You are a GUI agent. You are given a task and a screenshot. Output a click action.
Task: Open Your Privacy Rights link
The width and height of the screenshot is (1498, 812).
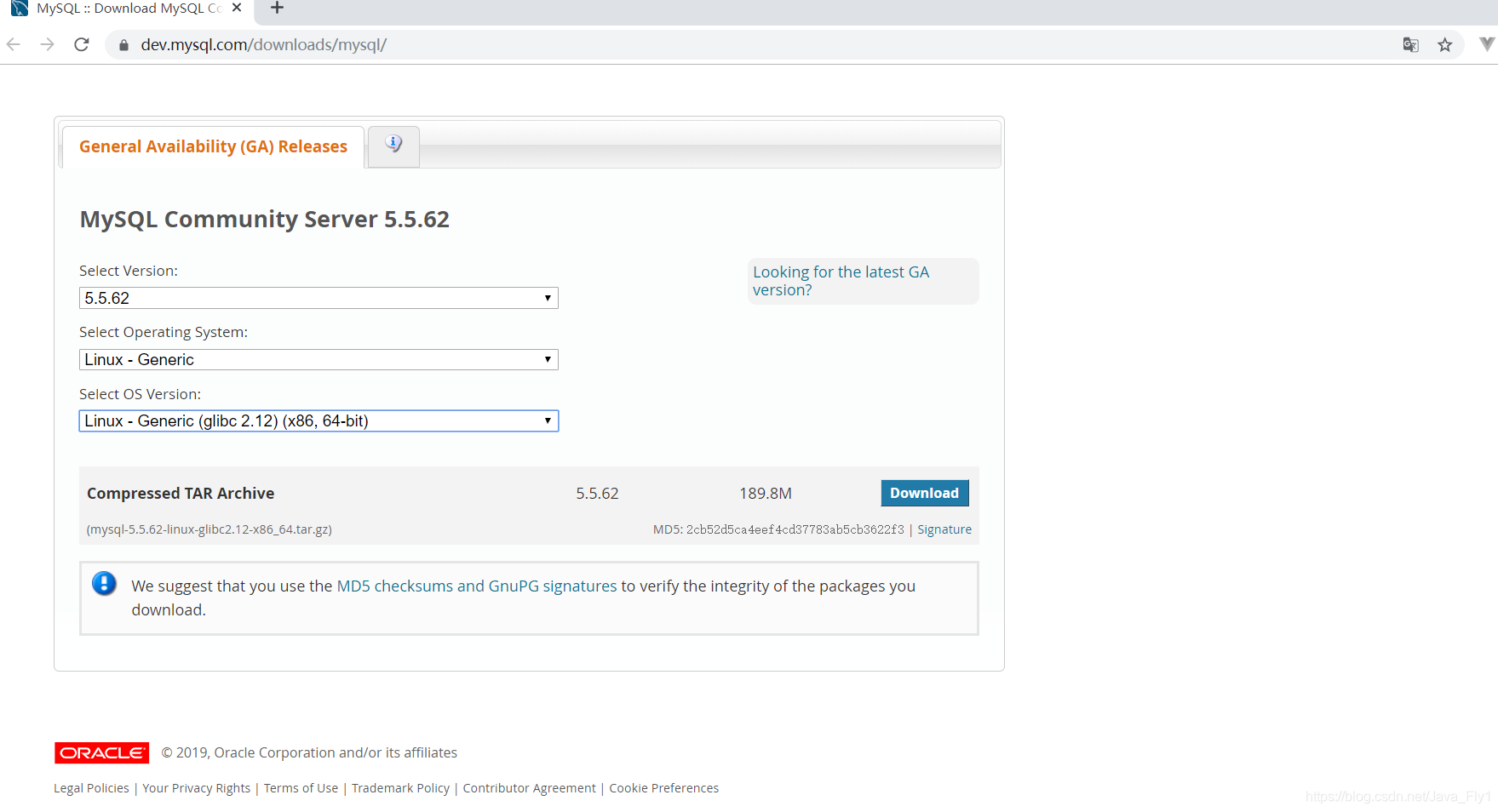(x=197, y=788)
